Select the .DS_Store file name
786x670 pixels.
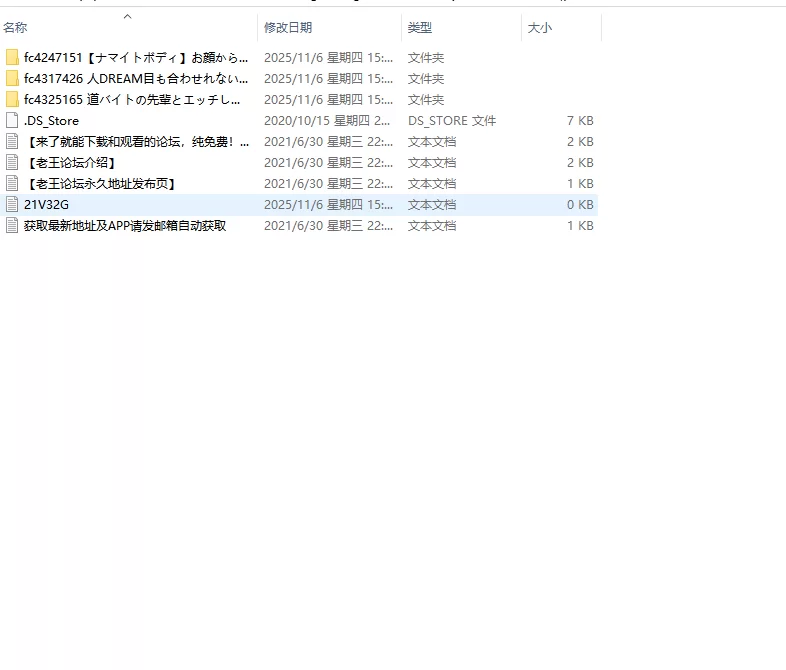click(51, 121)
